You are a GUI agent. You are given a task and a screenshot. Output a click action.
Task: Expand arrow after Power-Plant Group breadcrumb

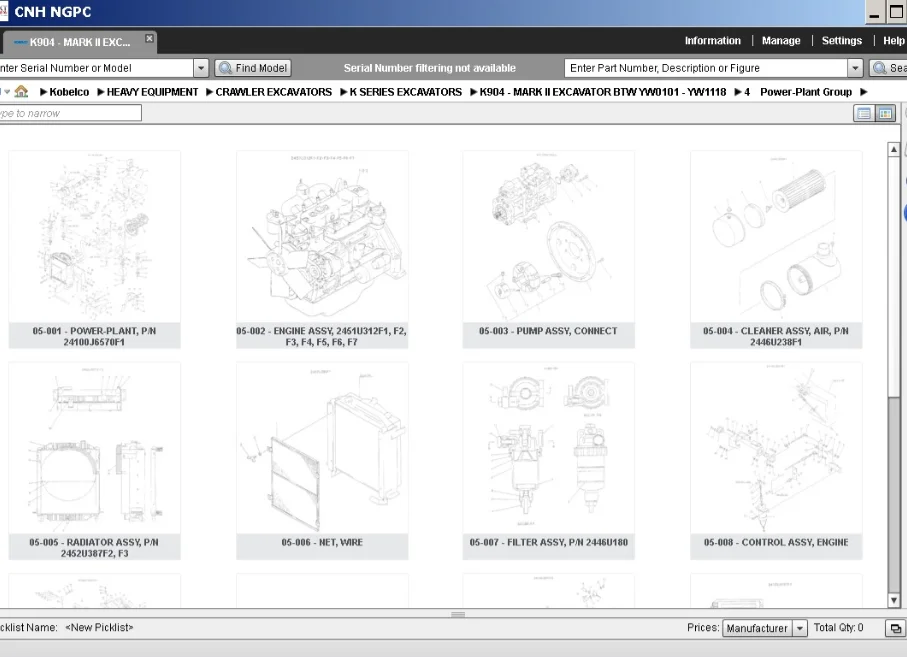pos(864,92)
